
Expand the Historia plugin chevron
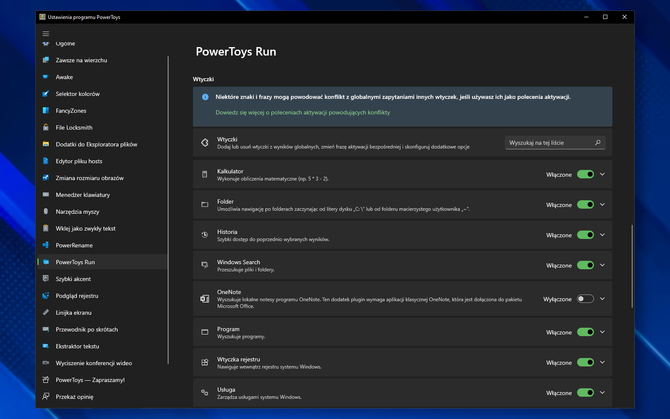coord(602,235)
